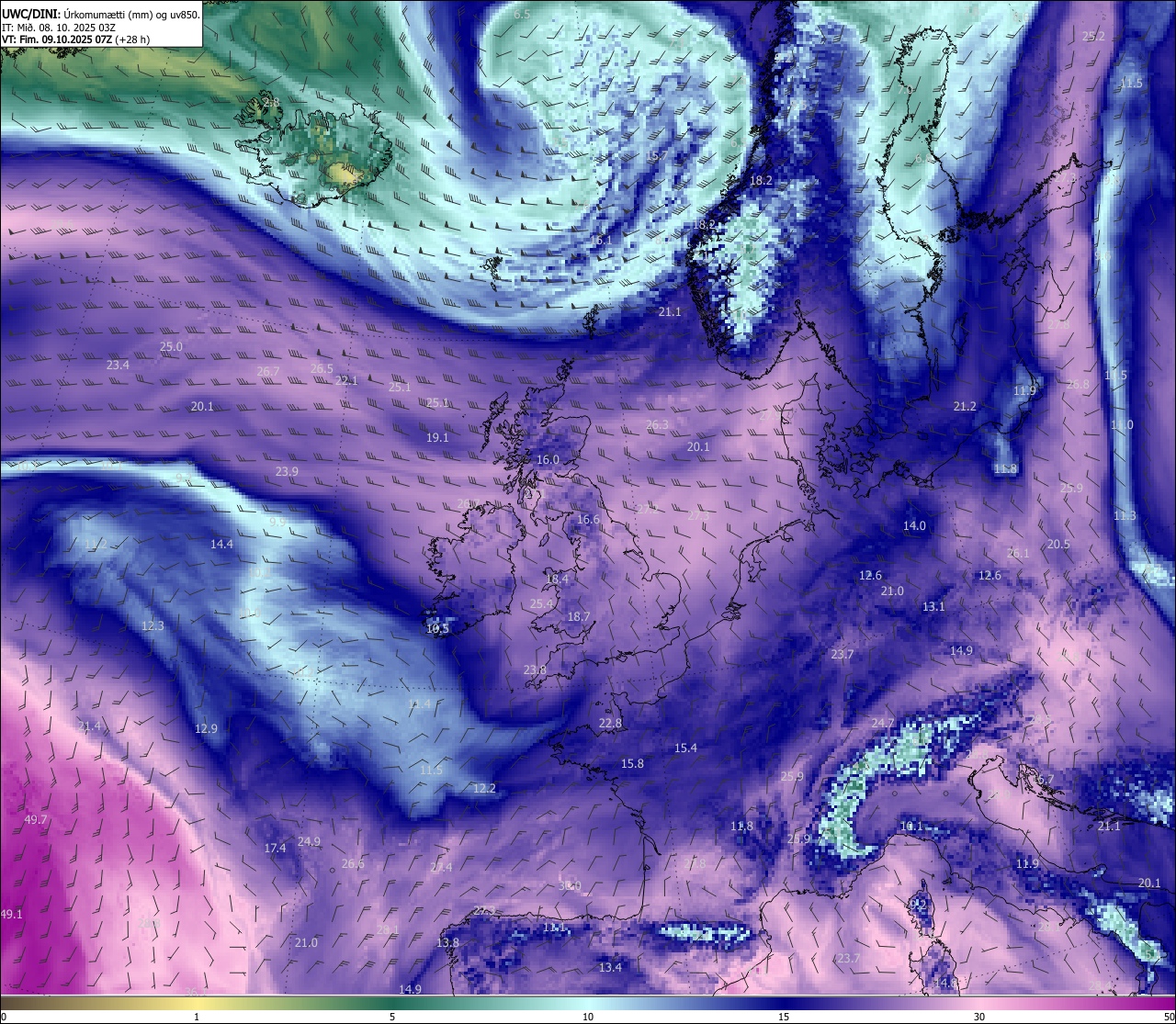
Task: Click the 26.3 value label
Action: pyautogui.click(x=657, y=425)
